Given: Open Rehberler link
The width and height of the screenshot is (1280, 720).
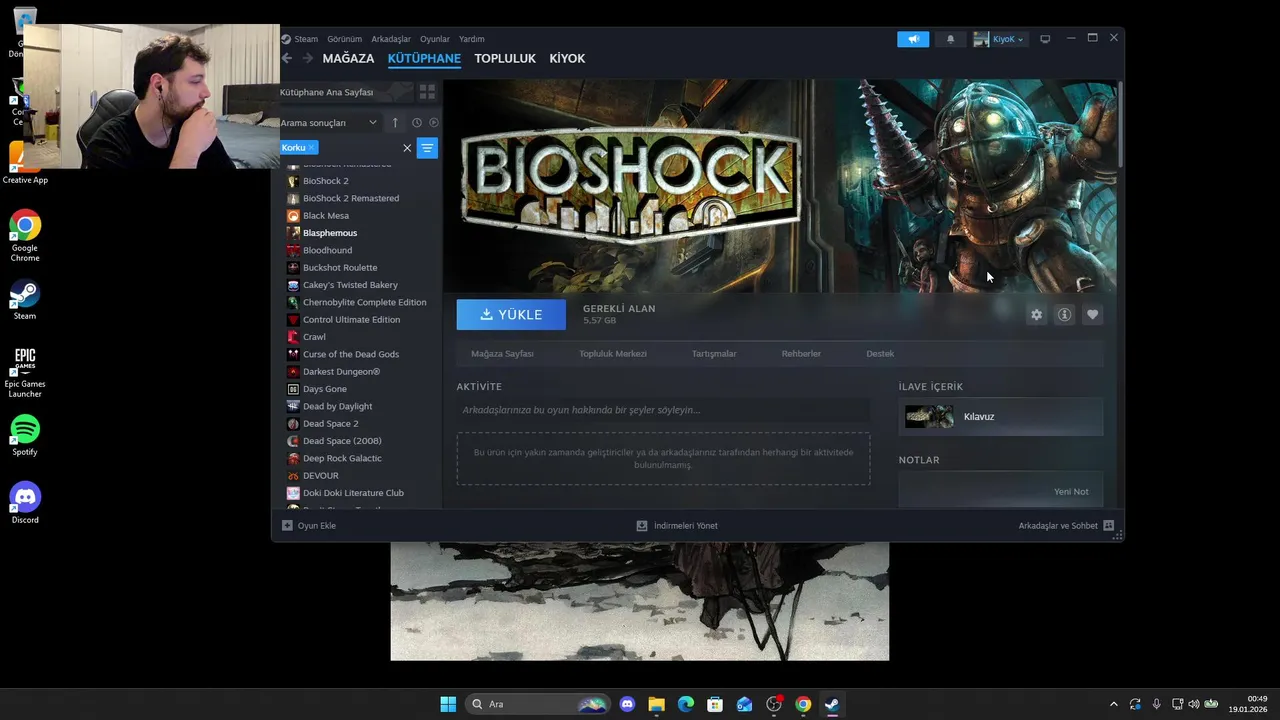Looking at the screenshot, I should point(801,354).
